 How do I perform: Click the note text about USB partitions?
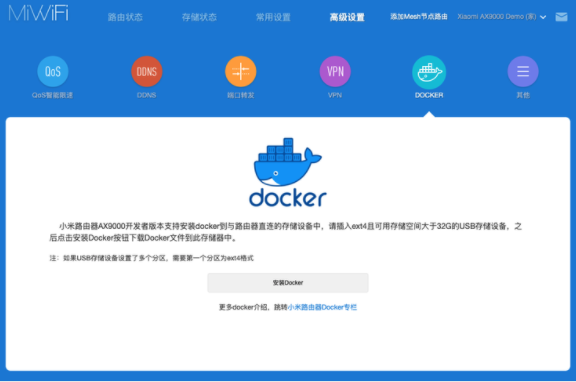click(x=151, y=258)
